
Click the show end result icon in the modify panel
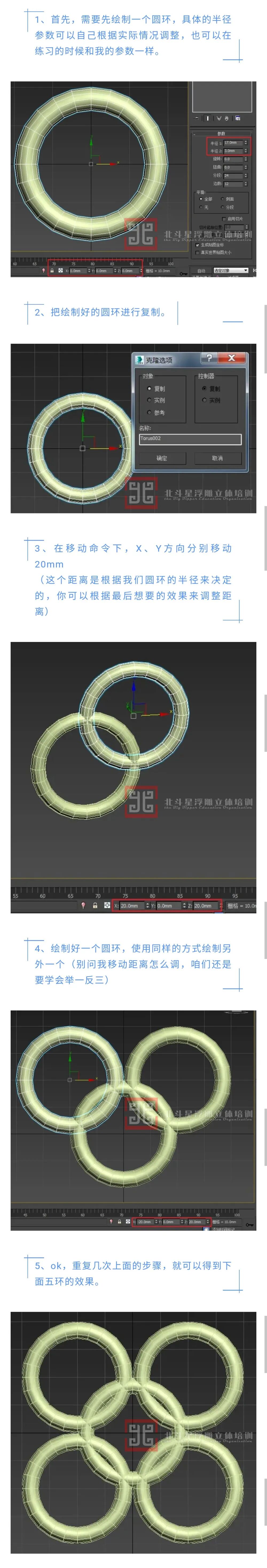point(207,119)
